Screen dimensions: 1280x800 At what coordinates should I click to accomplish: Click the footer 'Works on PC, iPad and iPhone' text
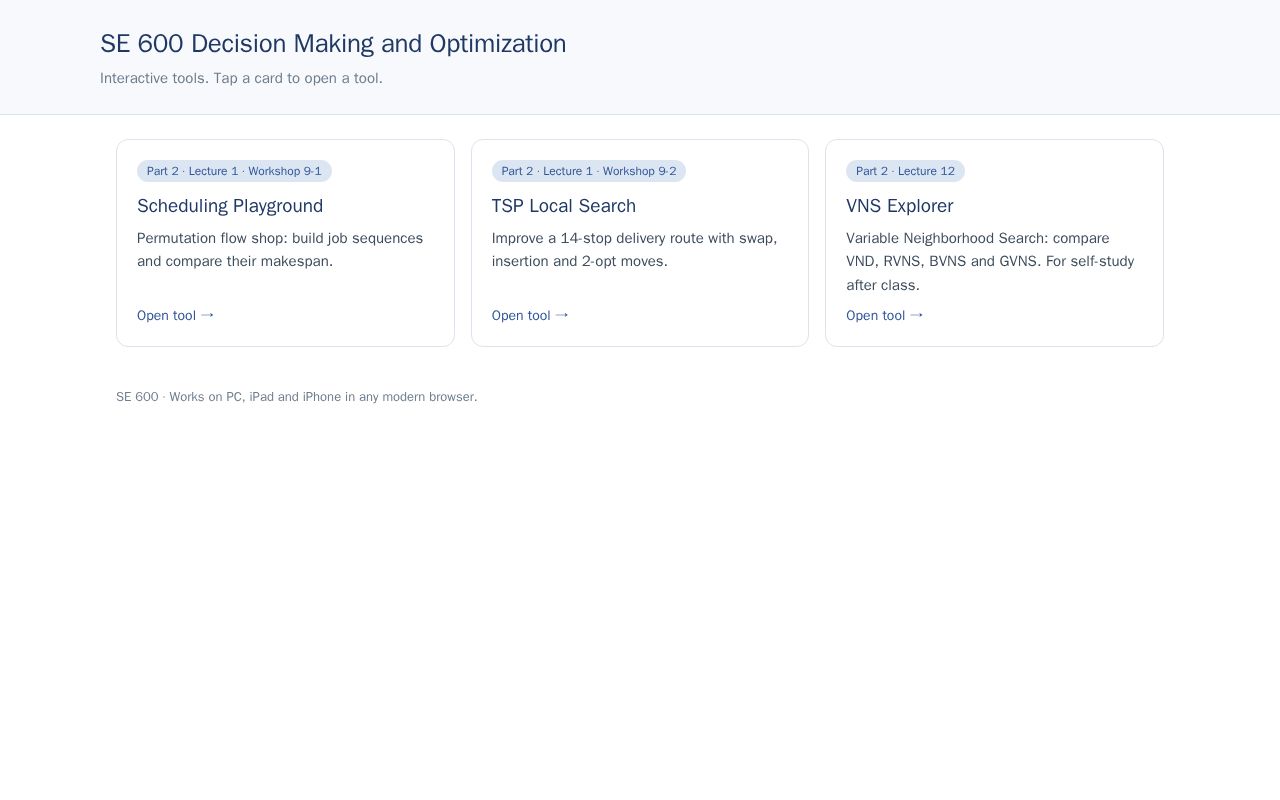click(x=297, y=397)
